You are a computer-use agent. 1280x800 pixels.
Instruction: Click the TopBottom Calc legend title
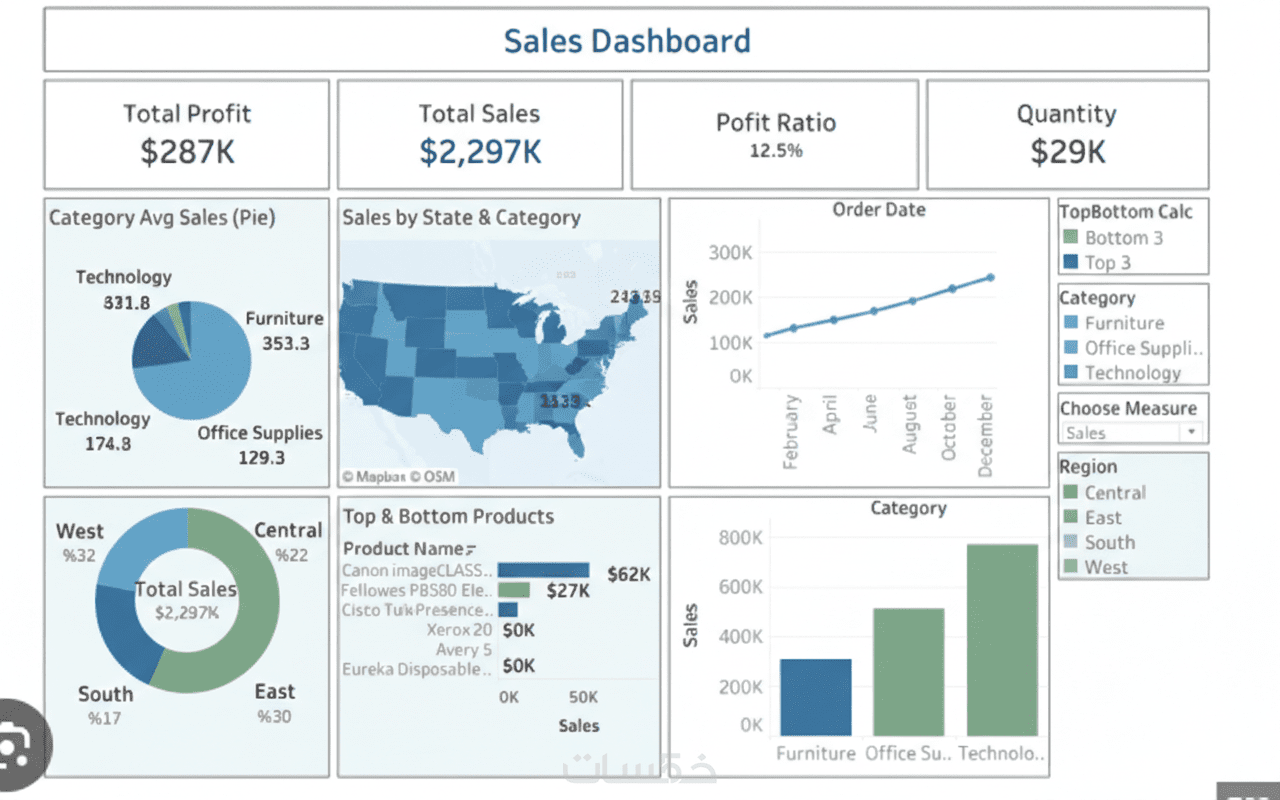coord(1126,211)
